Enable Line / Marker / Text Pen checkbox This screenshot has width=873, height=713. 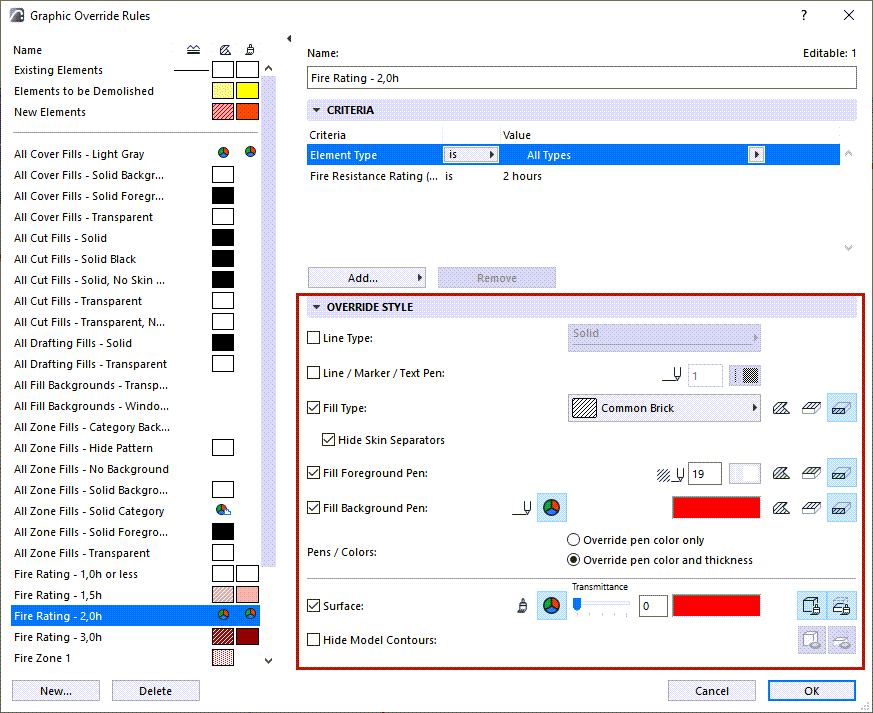pos(313,373)
